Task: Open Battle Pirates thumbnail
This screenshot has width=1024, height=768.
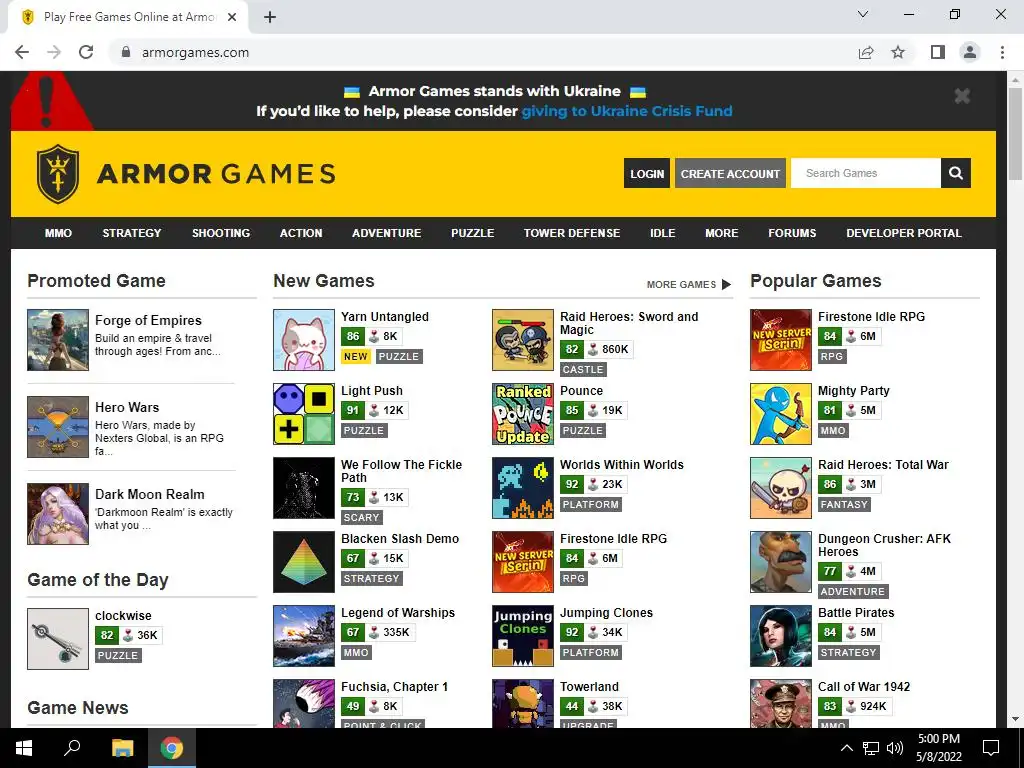Action: (x=780, y=635)
